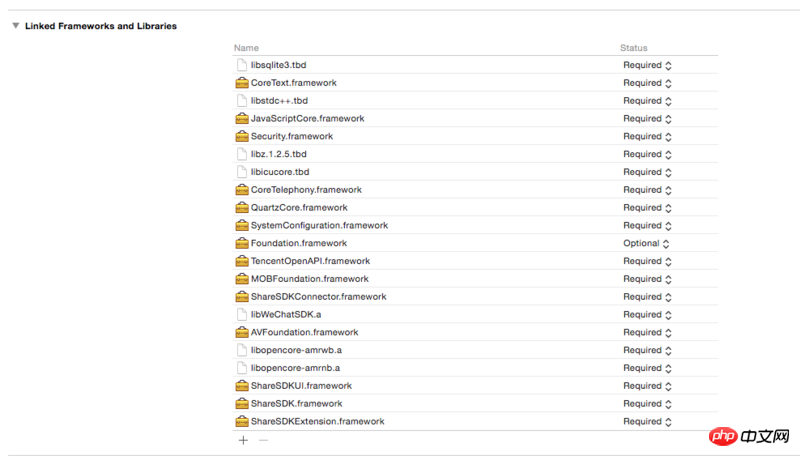Screen dimensions: 800x456
Task: Click the libicucore.tbd file icon
Action: coord(242,172)
